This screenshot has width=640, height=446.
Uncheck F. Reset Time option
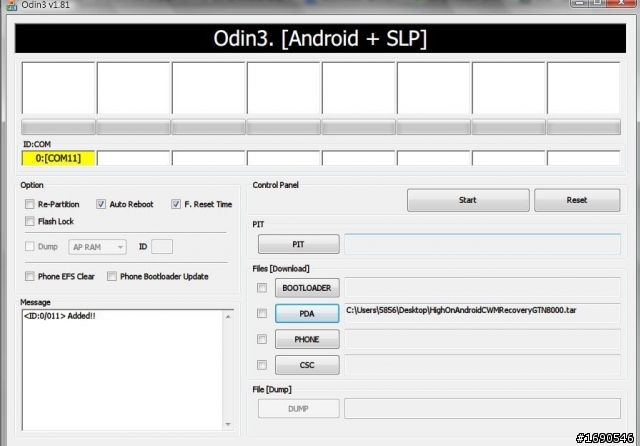[x=176, y=204]
